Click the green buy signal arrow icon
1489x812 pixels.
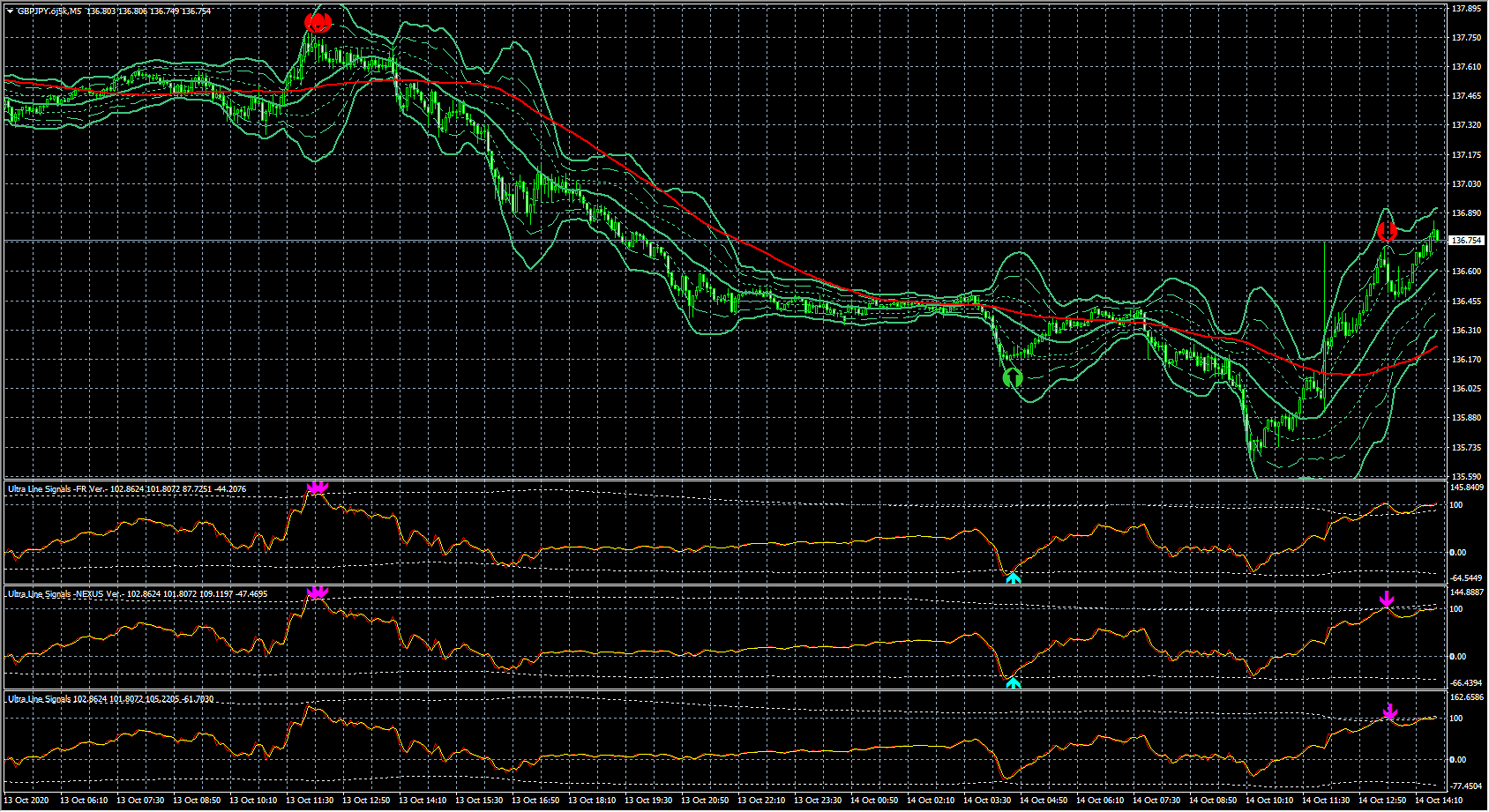click(x=1013, y=378)
